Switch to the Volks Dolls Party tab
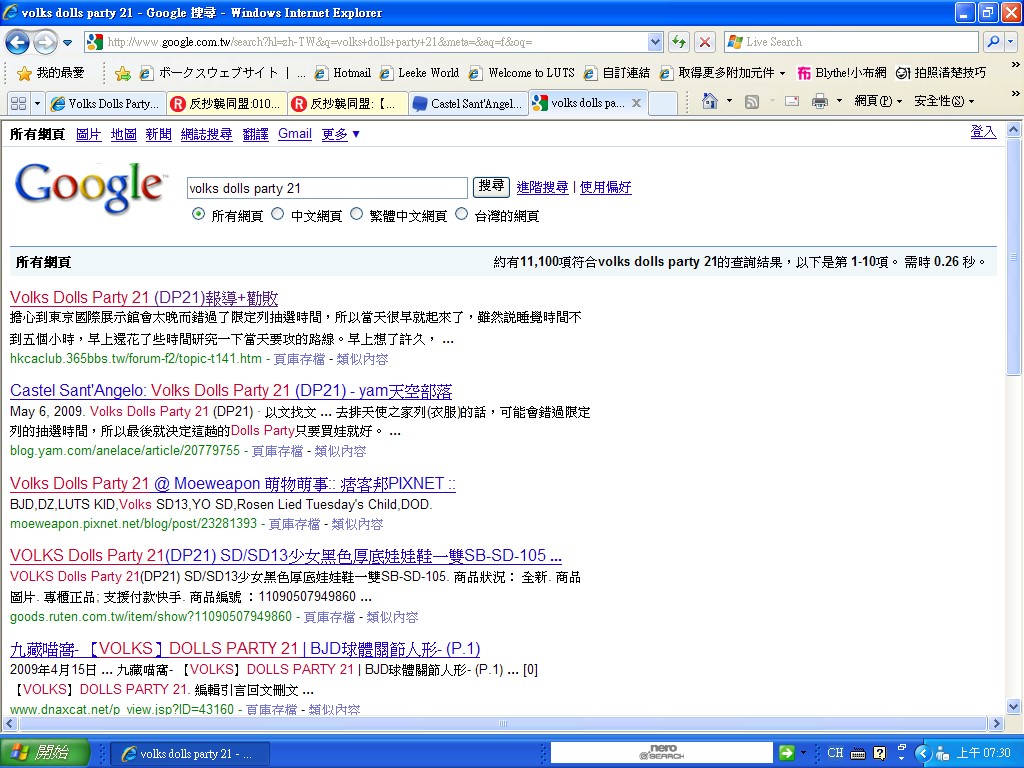1024x768 pixels. pyautogui.click(x=105, y=103)
